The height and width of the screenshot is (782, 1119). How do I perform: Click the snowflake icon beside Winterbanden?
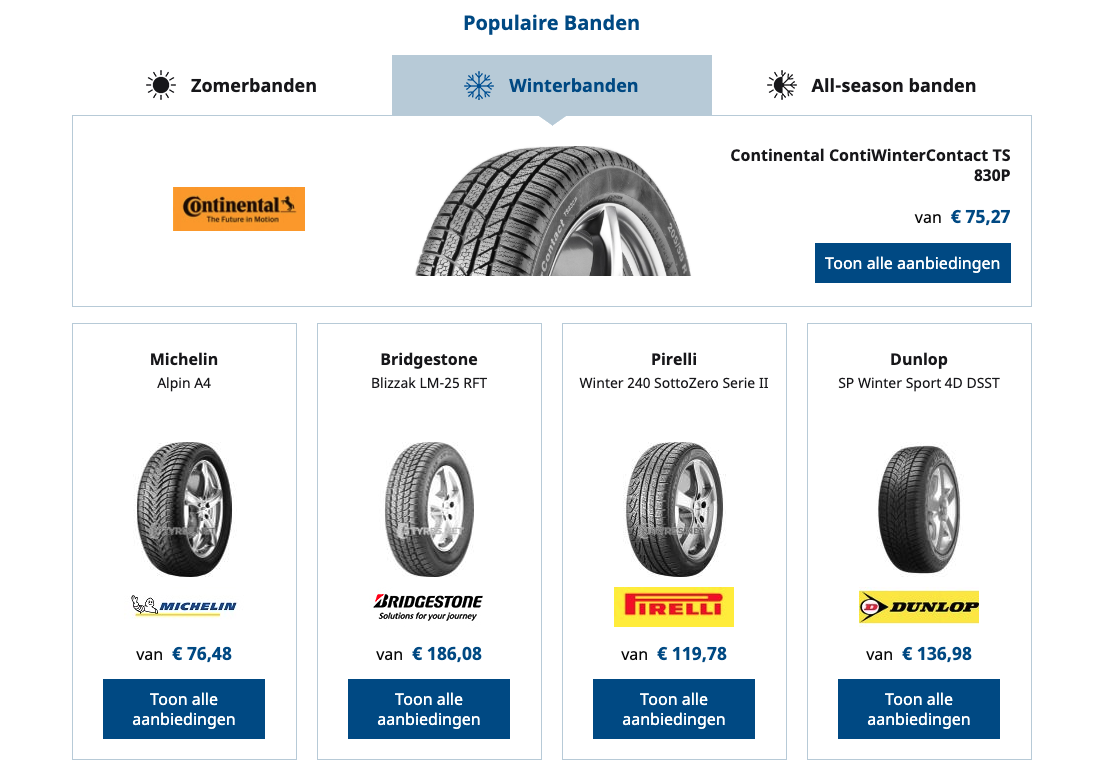click(479, 86)
